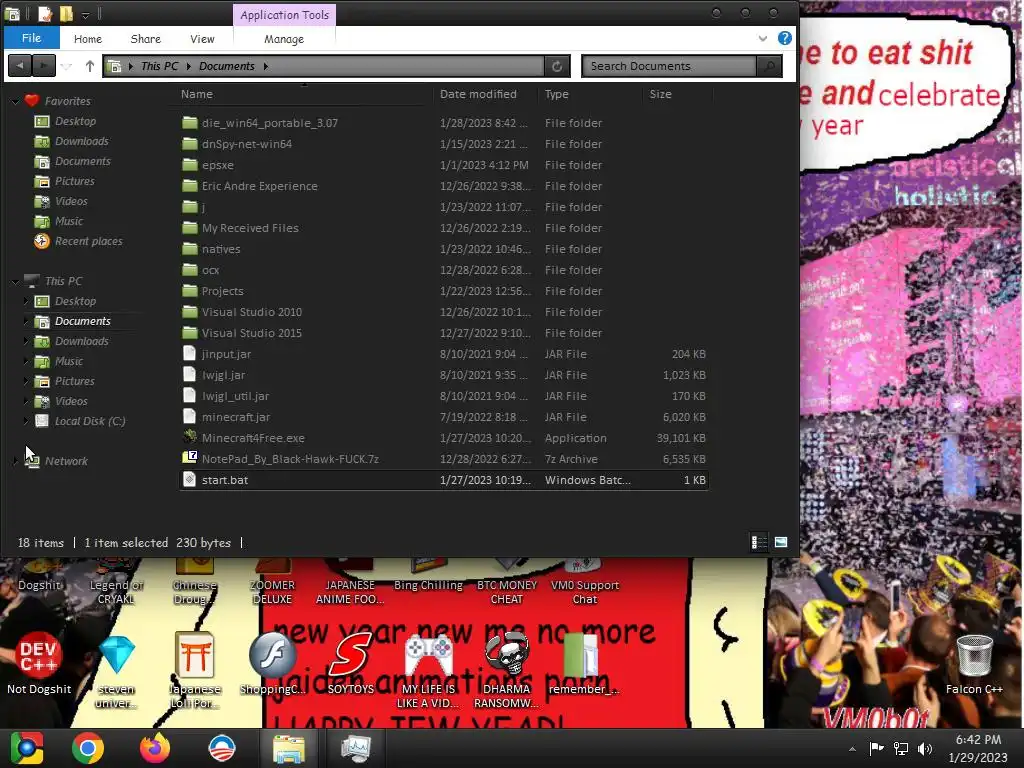The width and height of the screenshot is (1024, 768).
Task: Launch Firefox from the taskbar
Action: [155, 748]
